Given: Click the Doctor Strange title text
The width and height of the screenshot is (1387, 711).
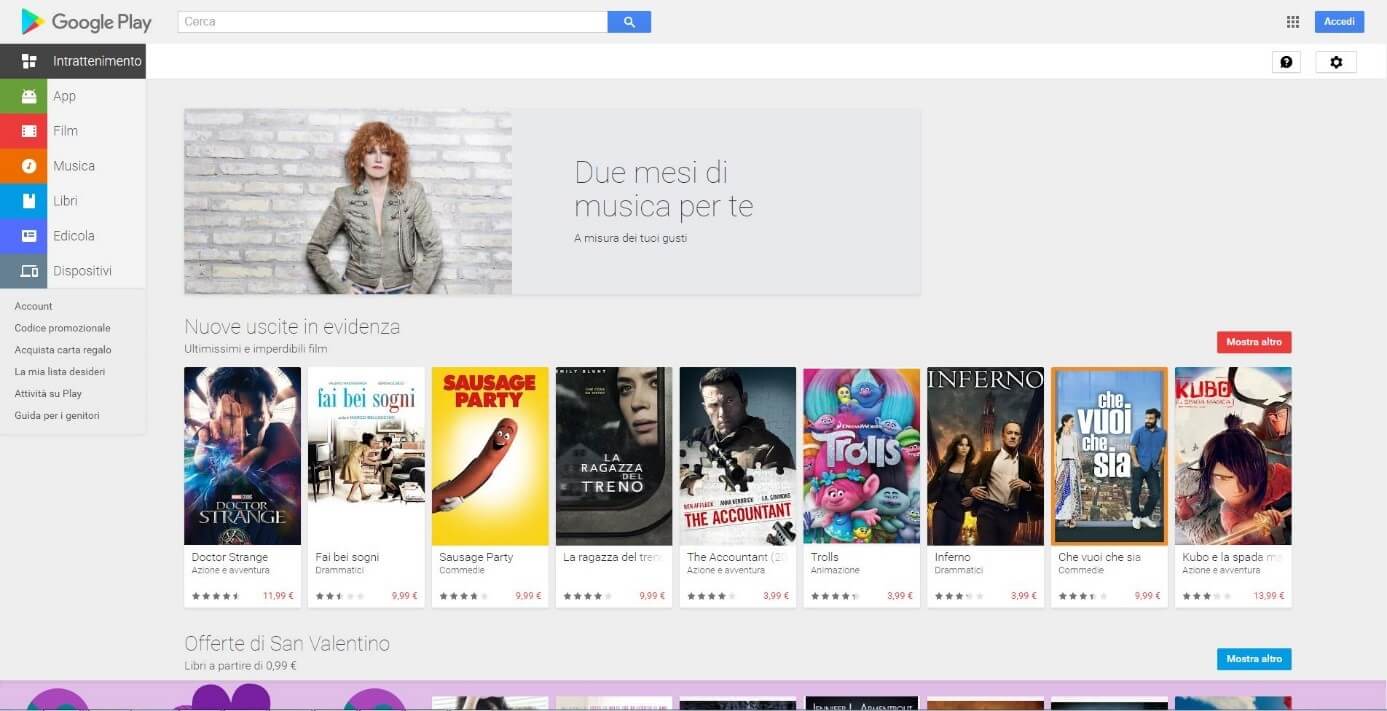Looking at the screenshot, I should (230, 557).
